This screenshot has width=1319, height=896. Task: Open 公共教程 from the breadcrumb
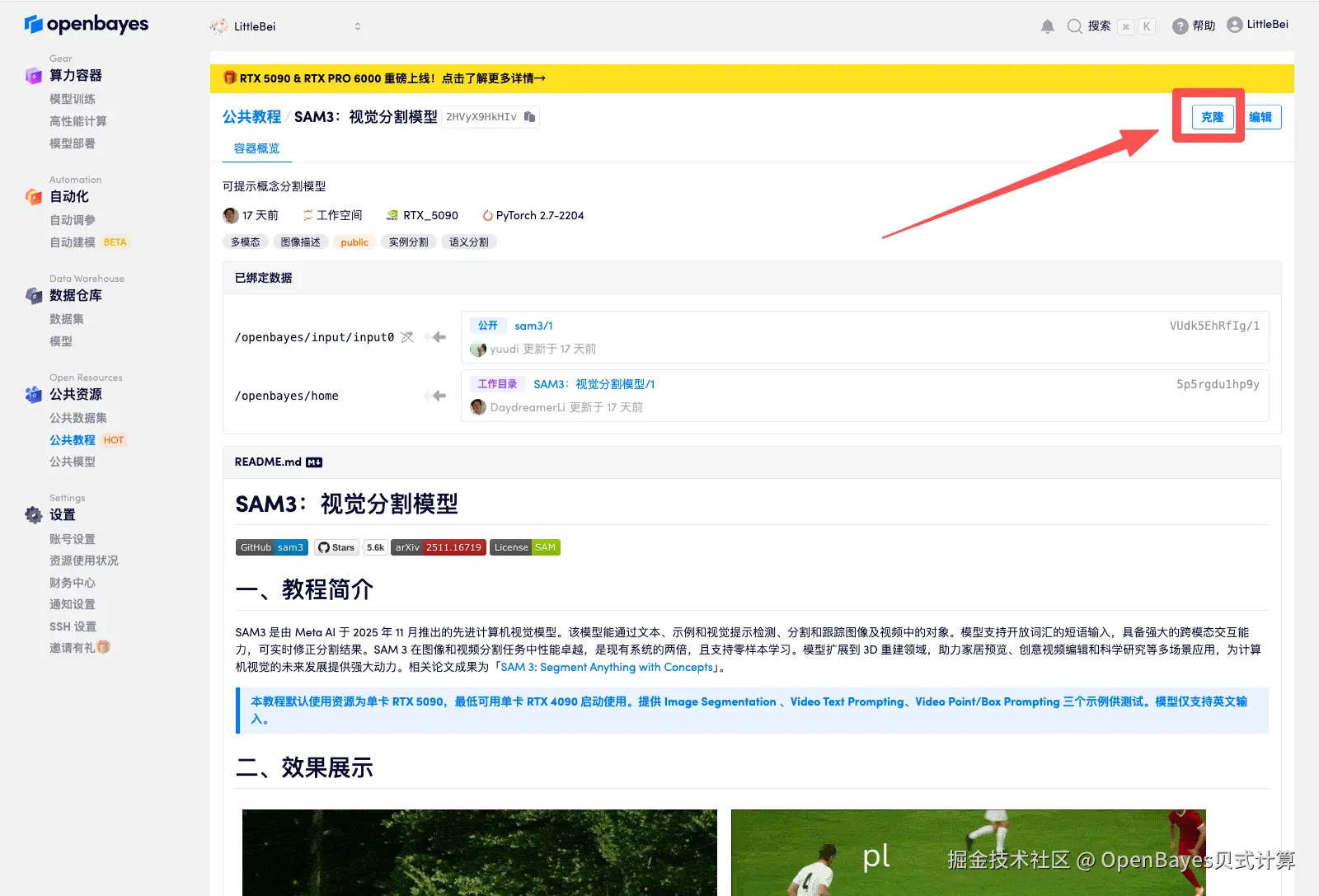click(251, 116)
